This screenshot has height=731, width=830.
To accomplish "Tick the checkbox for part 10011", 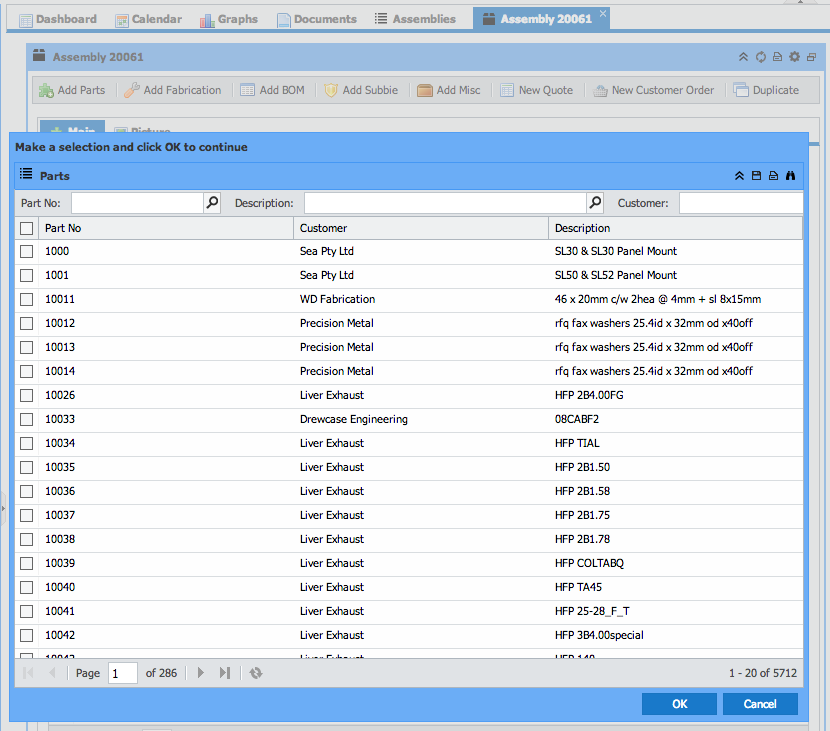I will pos(26,299).
